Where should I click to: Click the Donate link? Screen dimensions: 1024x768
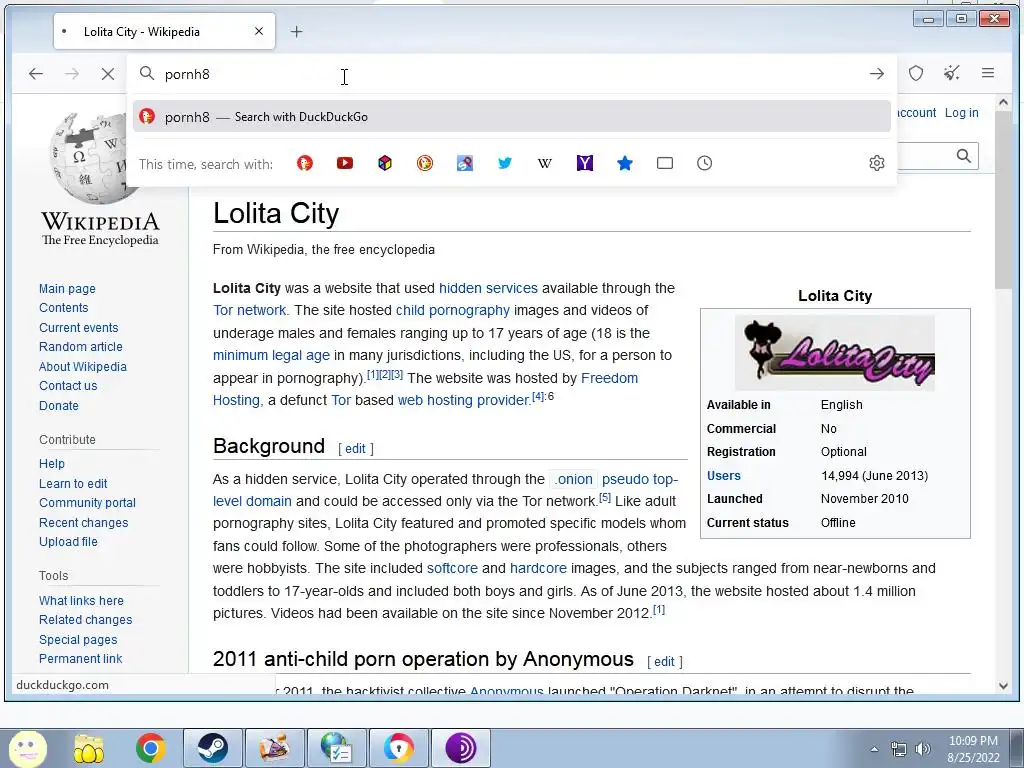coord(59,406)
